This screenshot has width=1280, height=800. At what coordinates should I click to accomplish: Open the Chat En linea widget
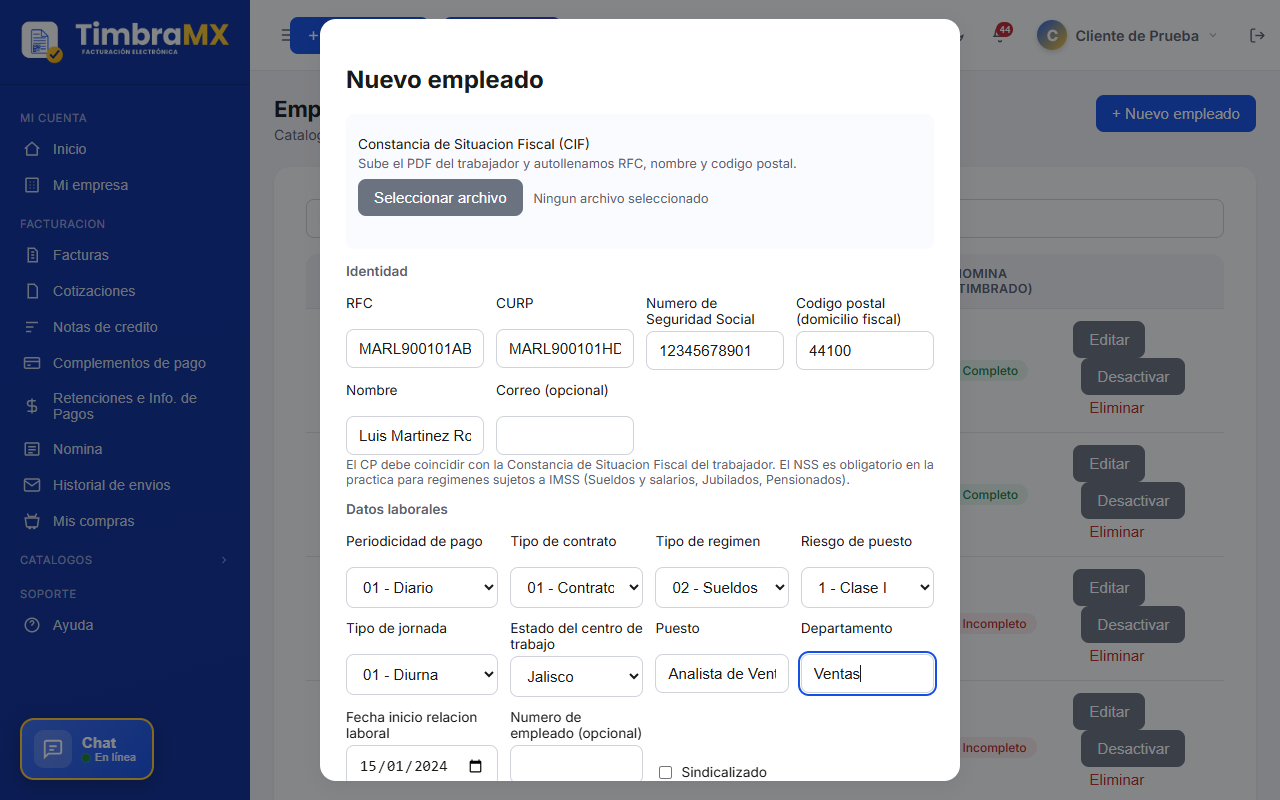(87, 749)
